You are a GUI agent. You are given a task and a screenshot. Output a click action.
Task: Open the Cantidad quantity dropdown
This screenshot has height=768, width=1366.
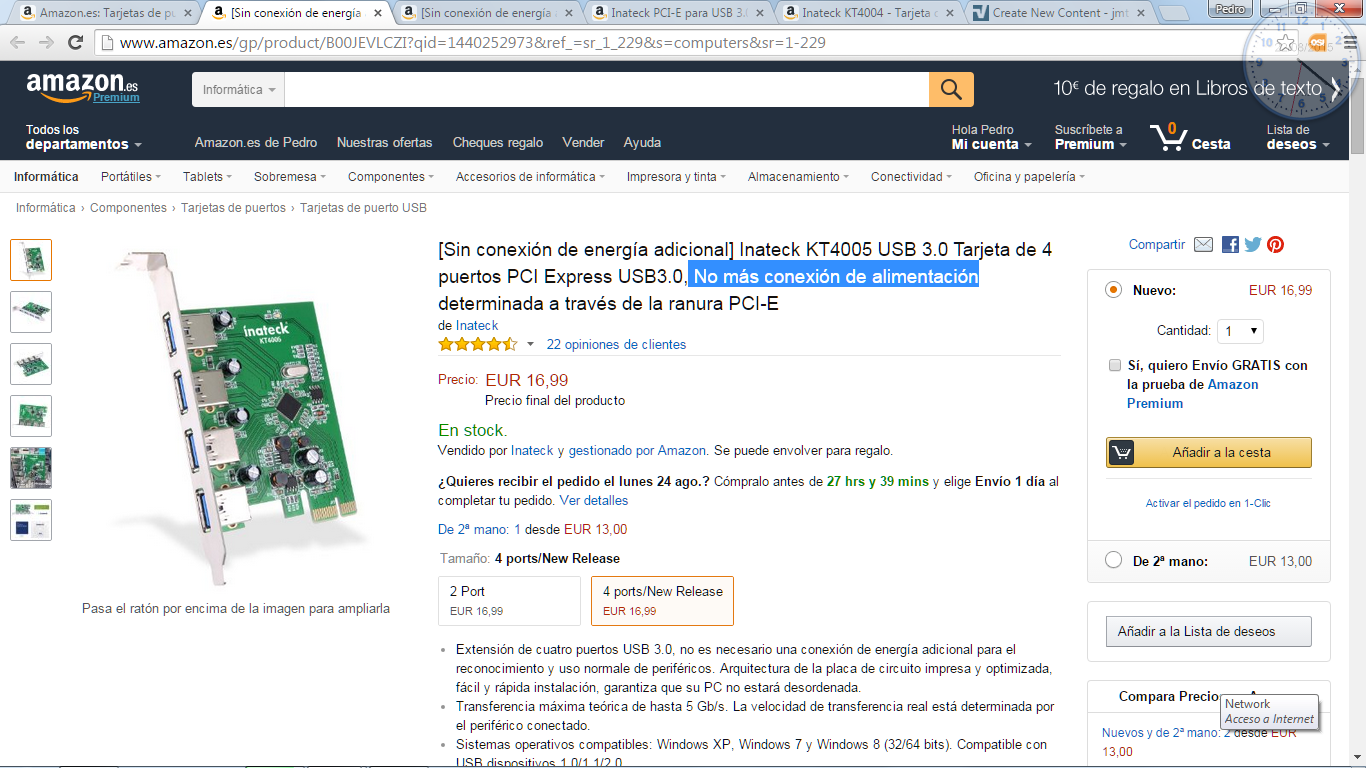(1240, 331)
